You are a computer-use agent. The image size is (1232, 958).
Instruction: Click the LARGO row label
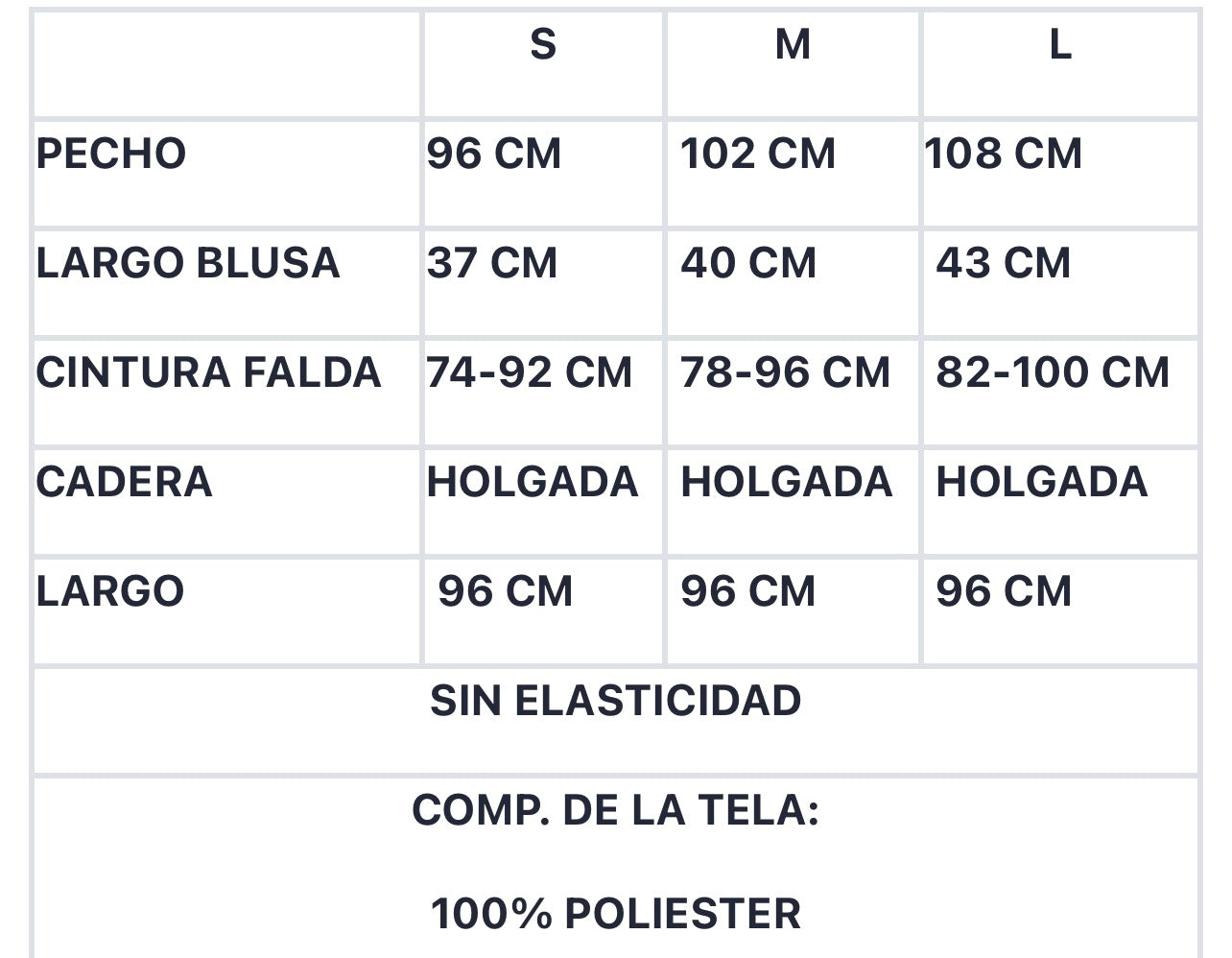110,591
